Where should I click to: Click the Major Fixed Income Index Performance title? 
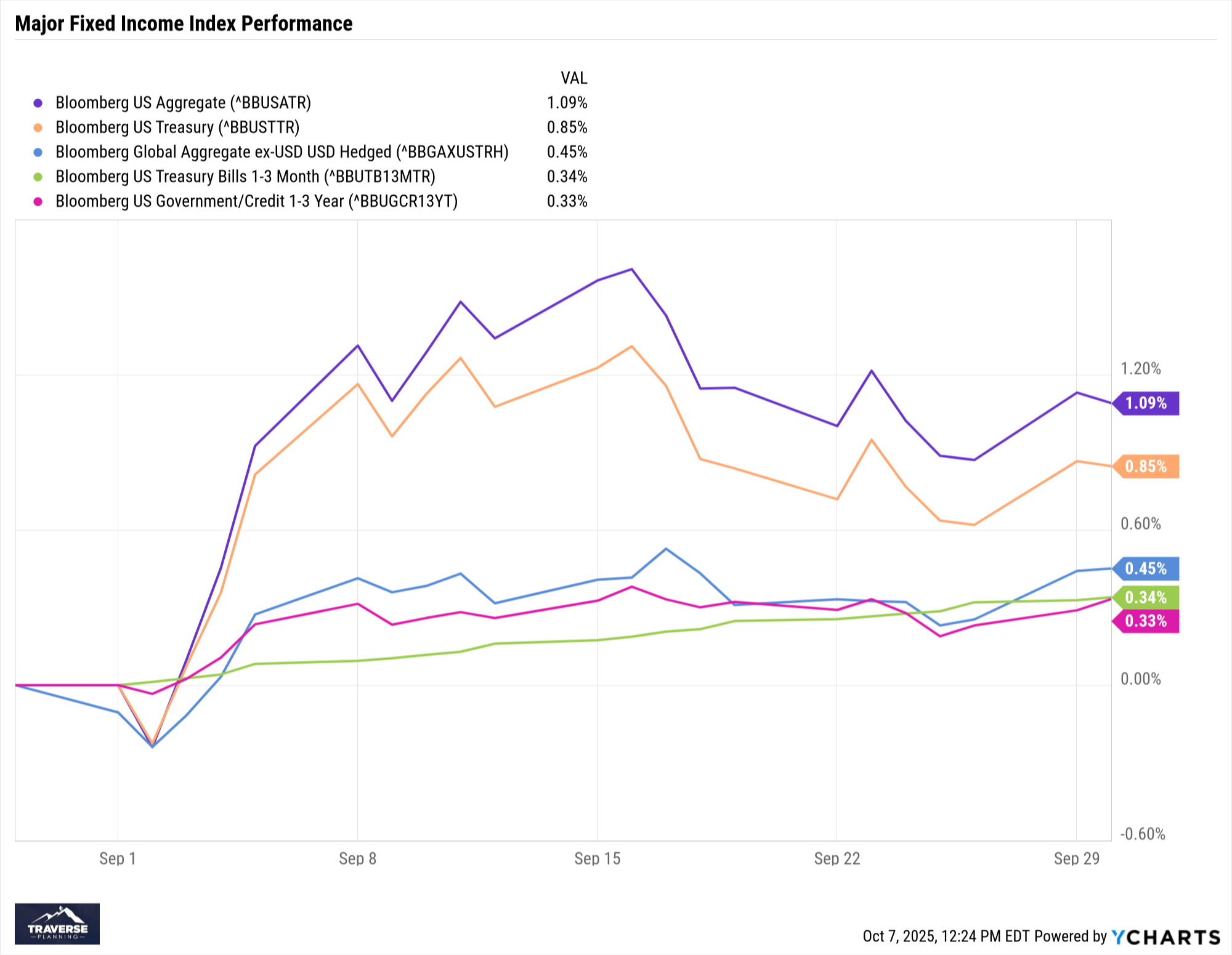184,23
